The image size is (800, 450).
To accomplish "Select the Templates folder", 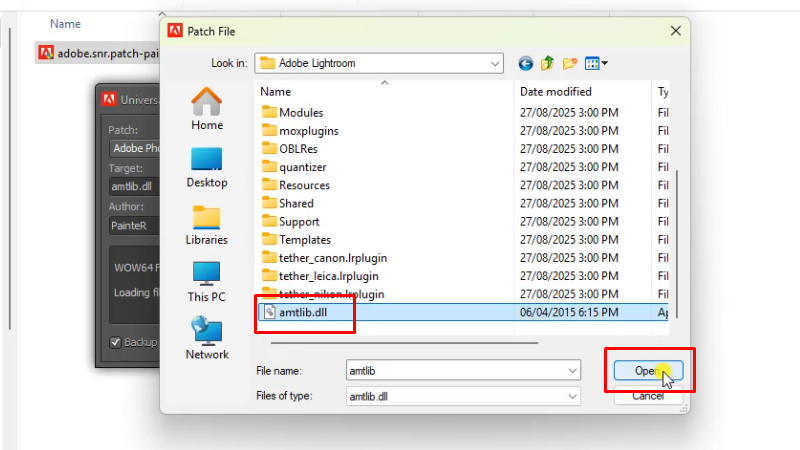I will point(305,240).
